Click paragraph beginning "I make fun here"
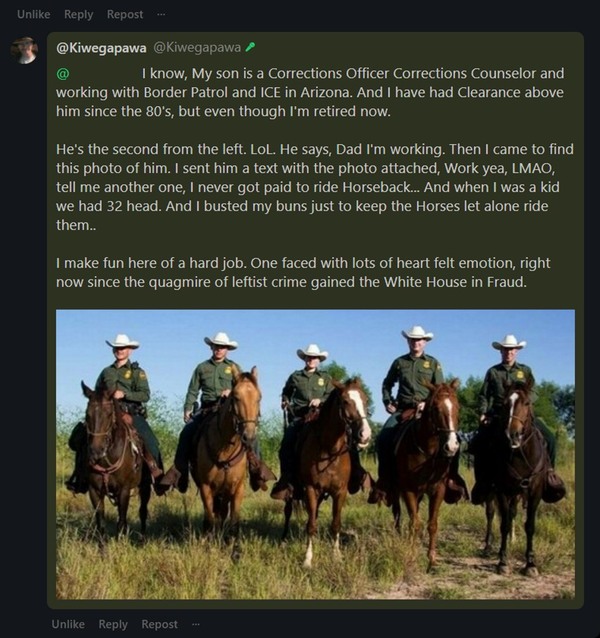This screenshot has width=600, height=638. 303,273
